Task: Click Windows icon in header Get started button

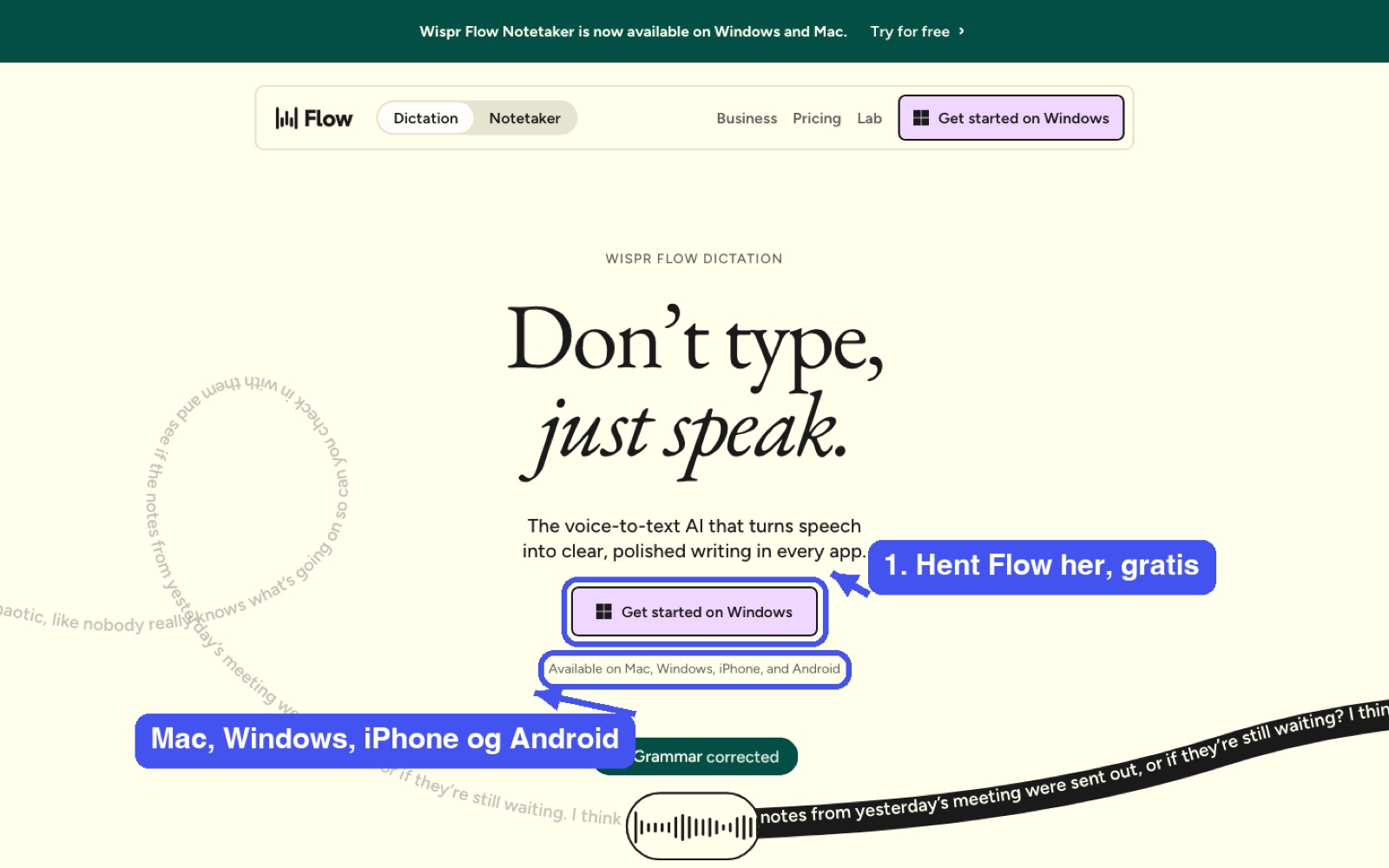Action: [x=921, y=118]
